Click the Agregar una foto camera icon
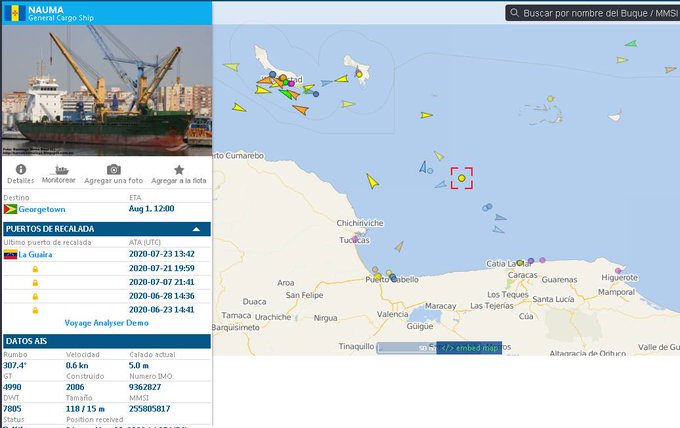The image size is (680, 428). pyautogui.click(x=114, y=169)
